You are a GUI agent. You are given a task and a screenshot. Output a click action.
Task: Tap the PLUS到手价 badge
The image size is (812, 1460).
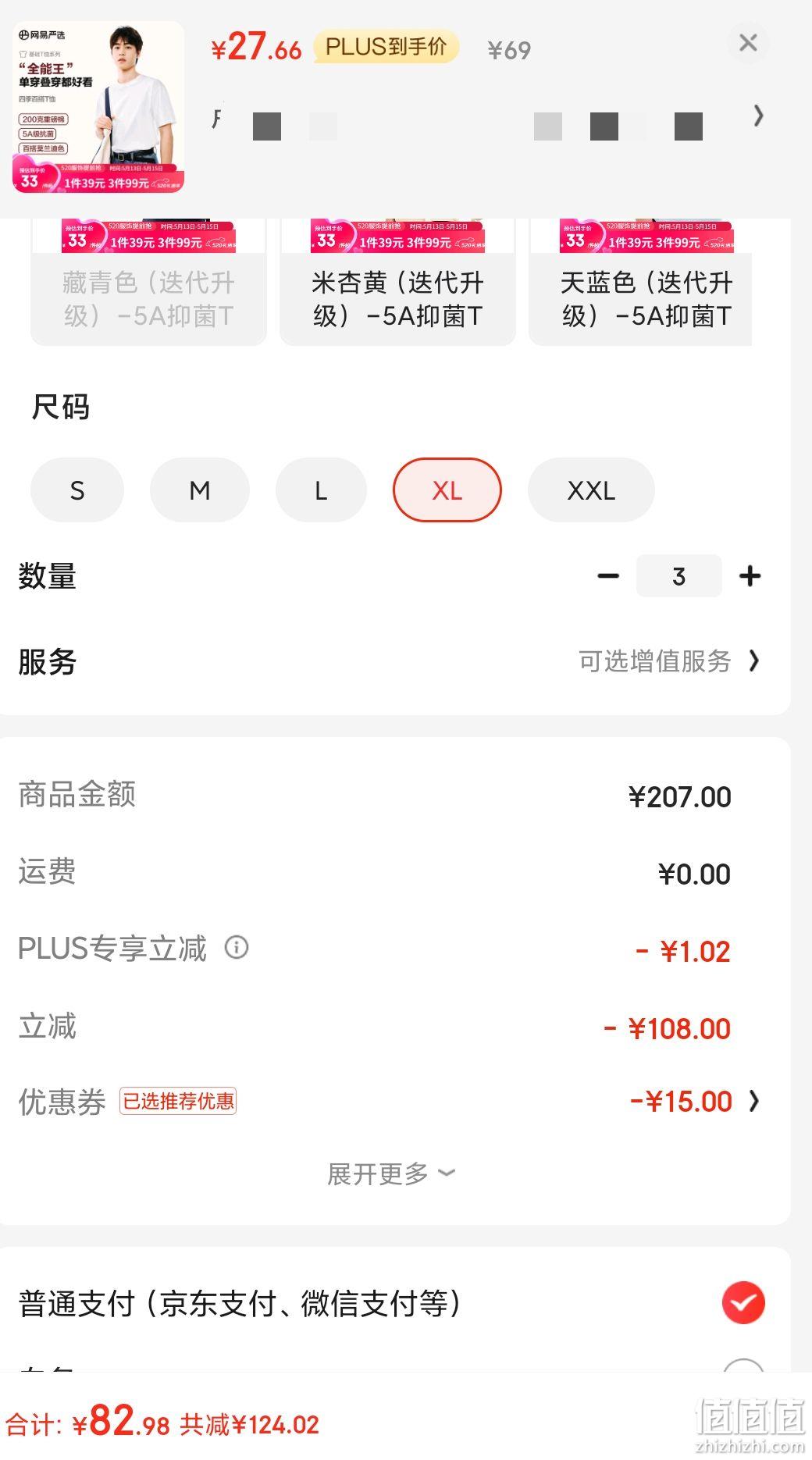coord(386,47)
